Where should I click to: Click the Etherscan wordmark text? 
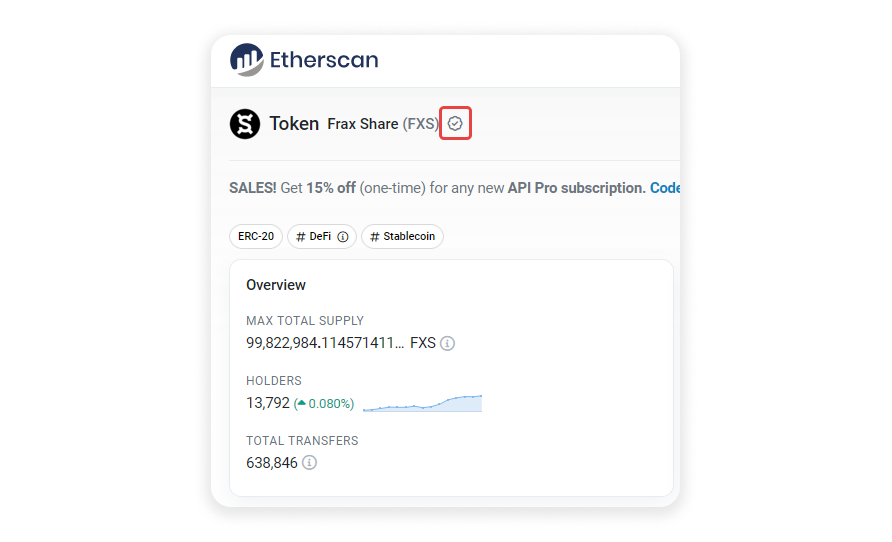tap(324, 60)
